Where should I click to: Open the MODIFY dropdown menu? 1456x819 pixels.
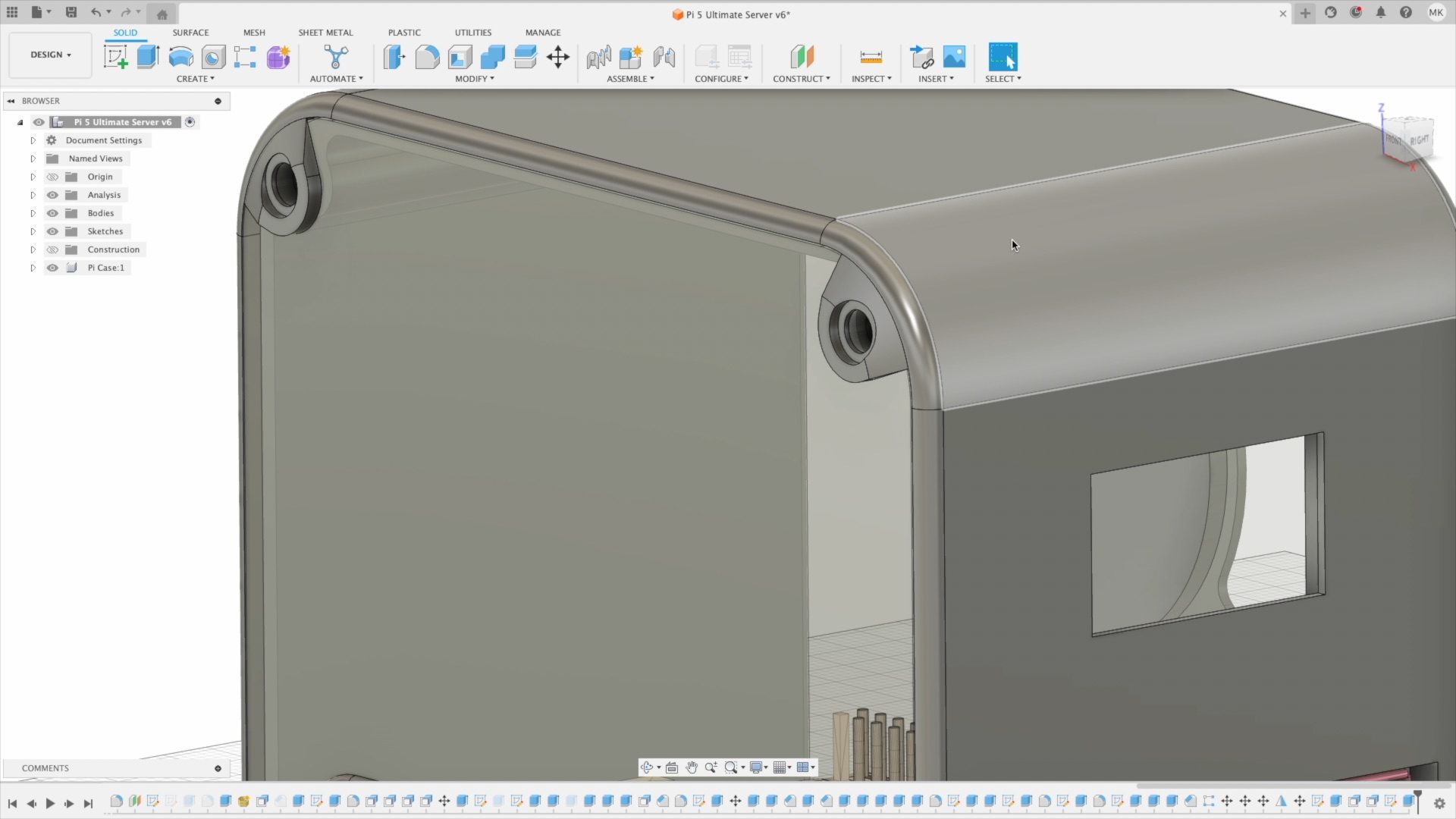[475, 79]
